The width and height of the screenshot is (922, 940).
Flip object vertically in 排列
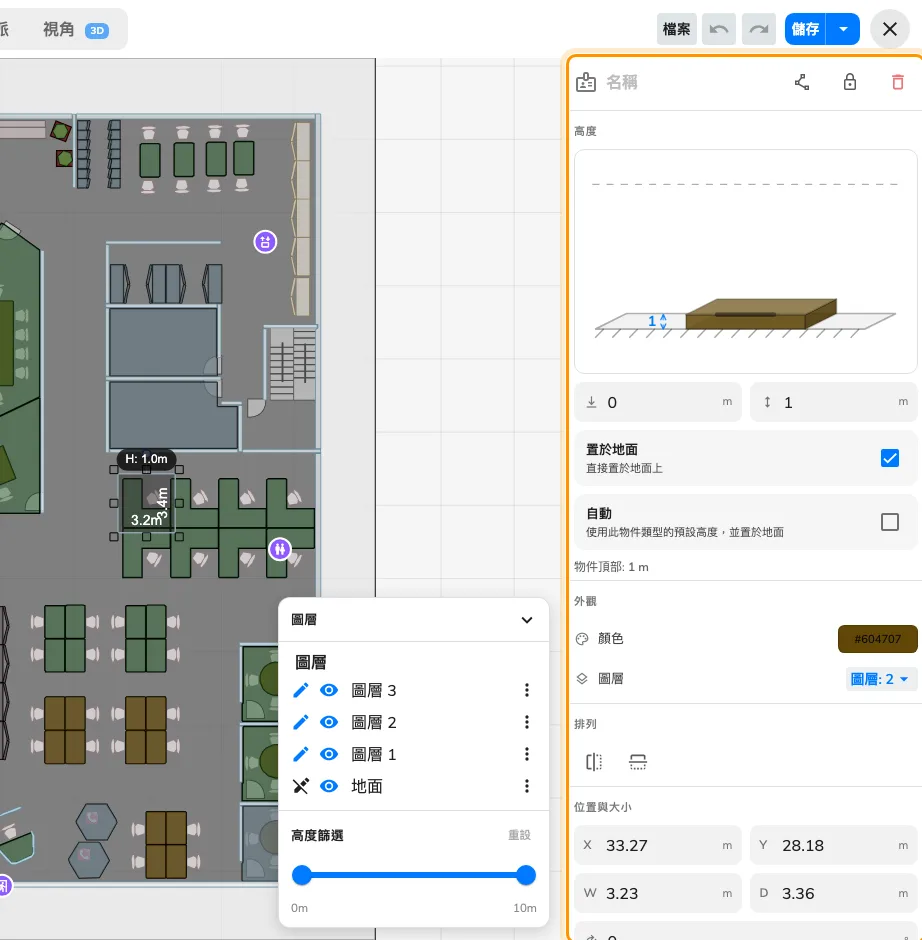[x=637, y=761]
